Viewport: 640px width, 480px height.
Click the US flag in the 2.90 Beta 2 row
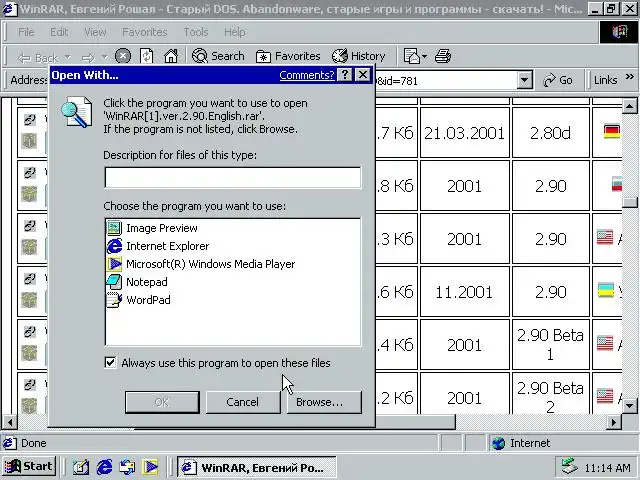605,396
